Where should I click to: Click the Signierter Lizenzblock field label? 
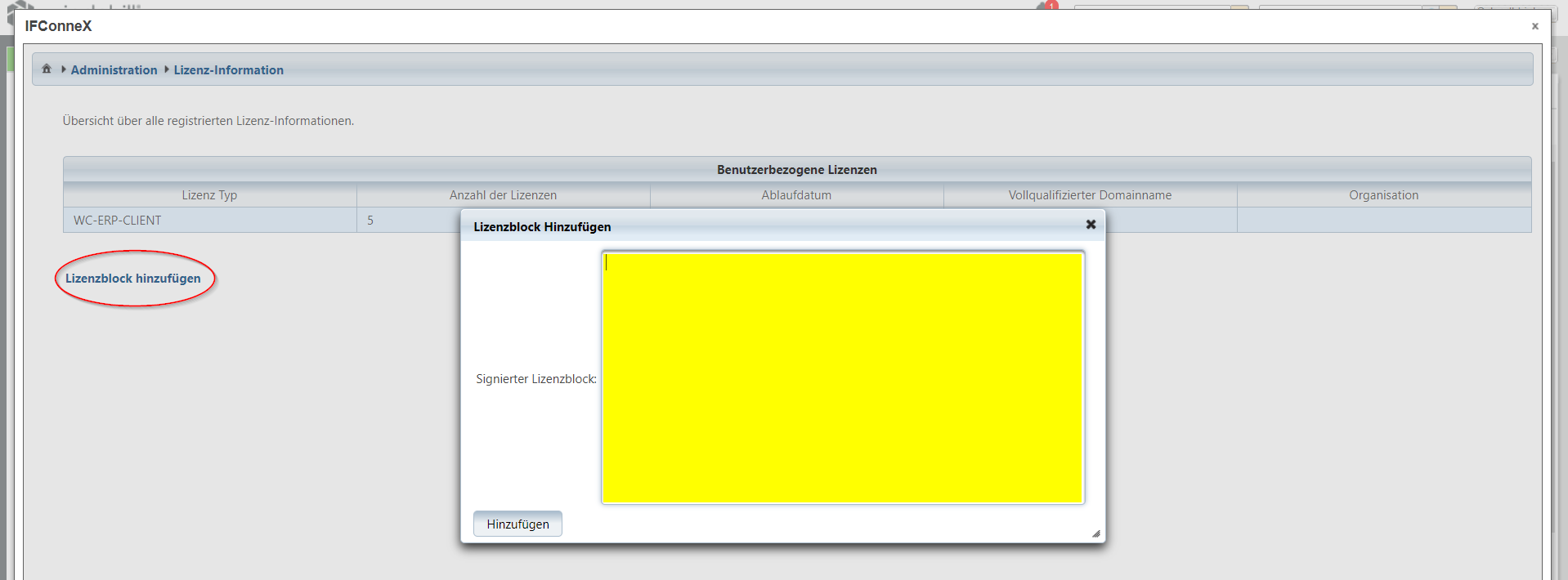click(535, 379)
